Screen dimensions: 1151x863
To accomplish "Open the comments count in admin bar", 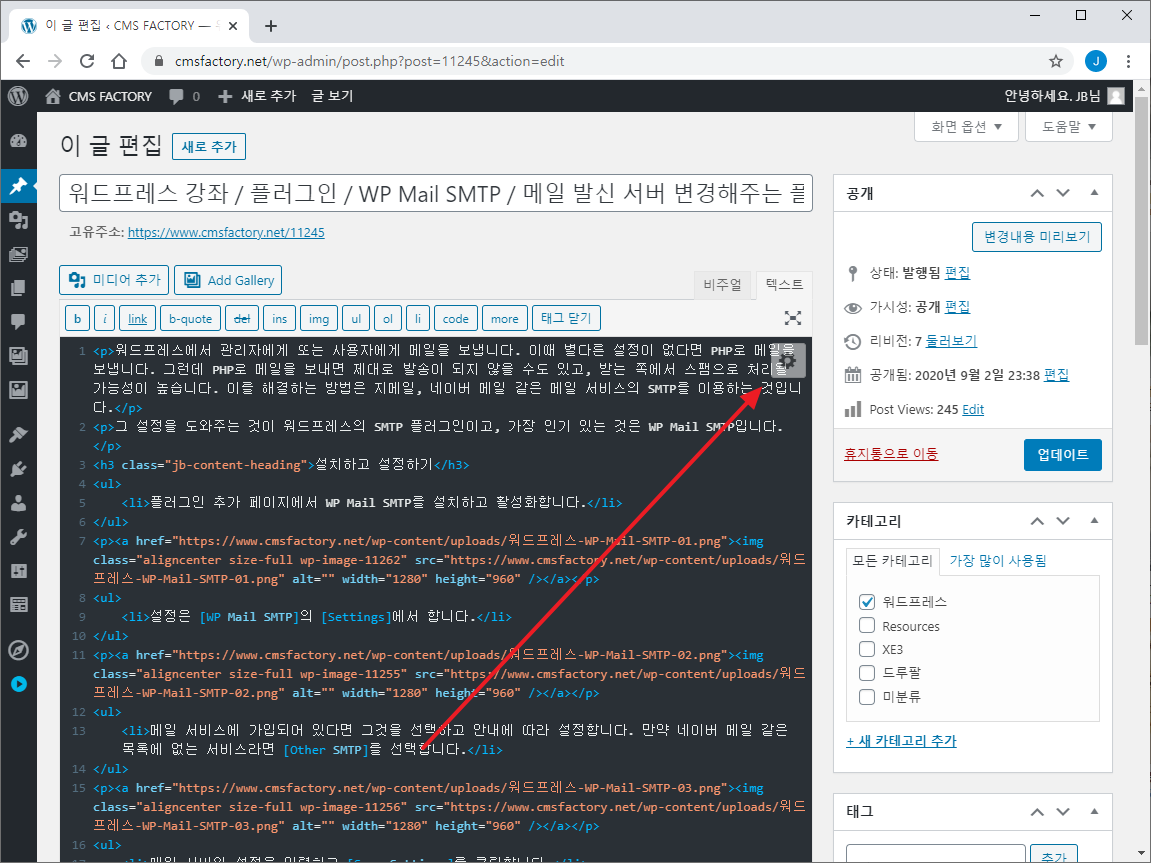I will point(184,96).
